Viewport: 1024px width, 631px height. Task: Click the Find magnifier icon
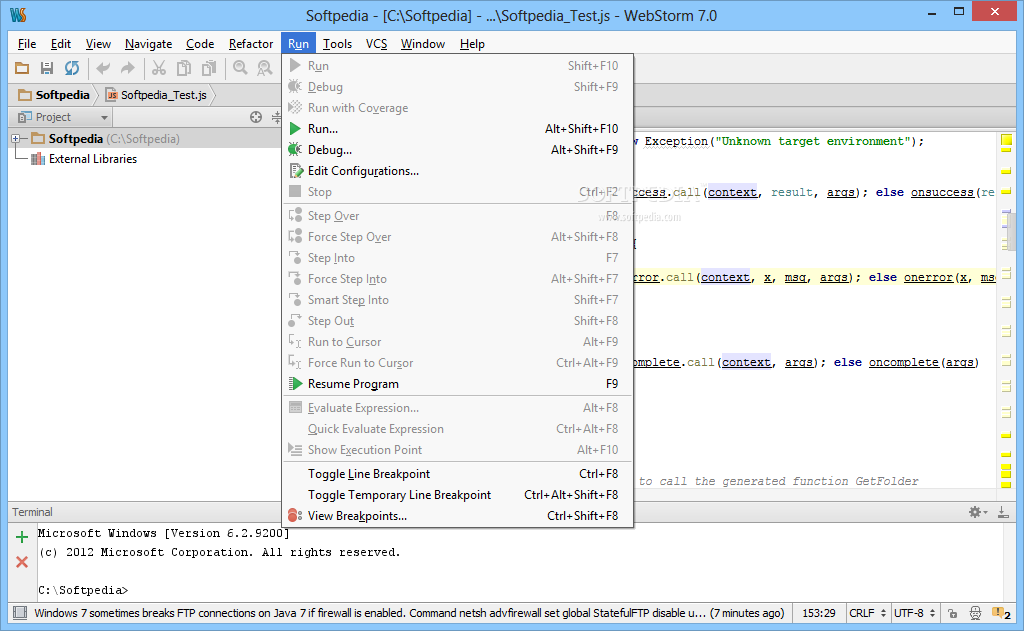[240, 68]
